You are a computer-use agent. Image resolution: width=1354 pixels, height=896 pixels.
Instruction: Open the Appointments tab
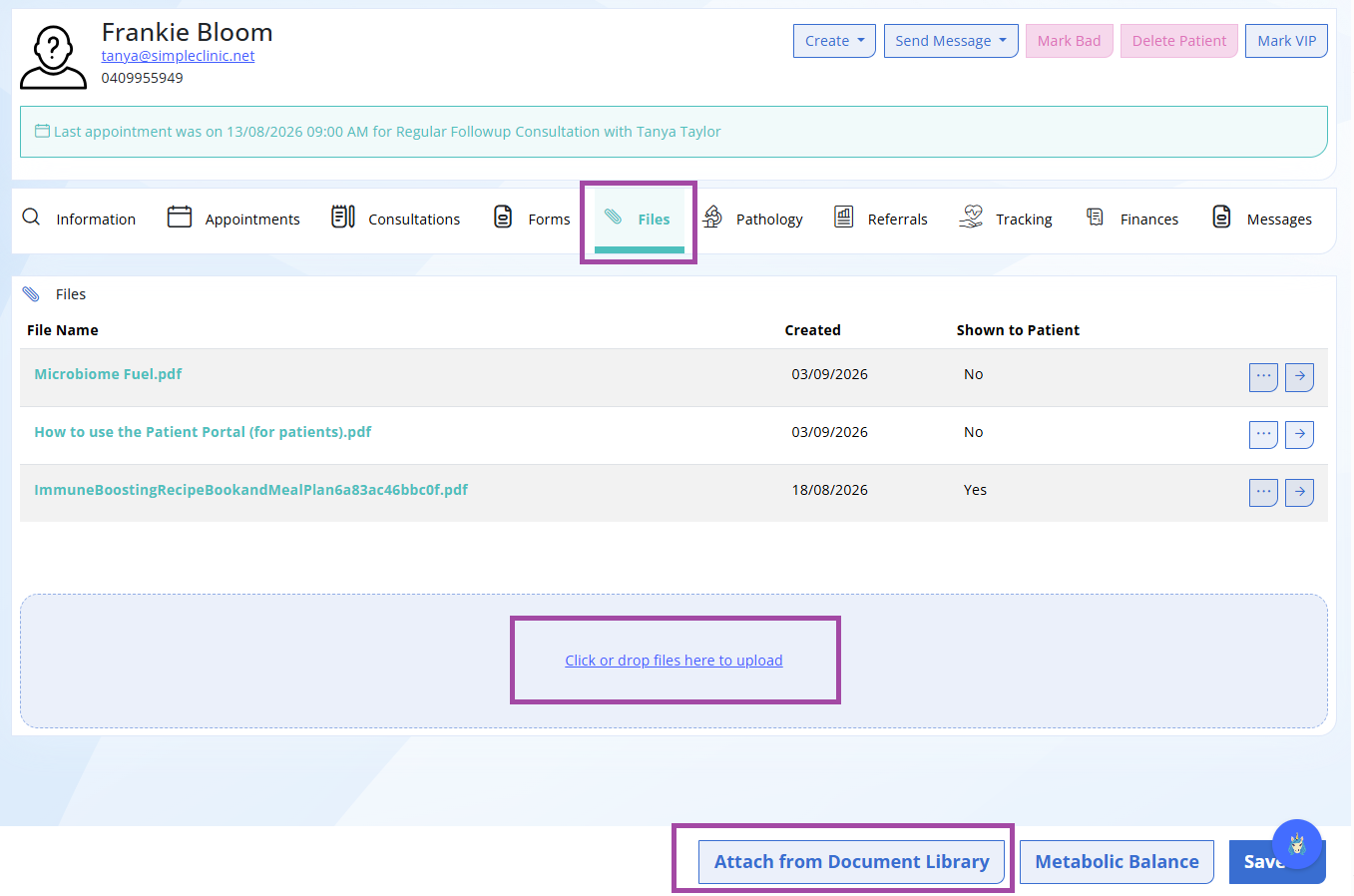(233, 219)
